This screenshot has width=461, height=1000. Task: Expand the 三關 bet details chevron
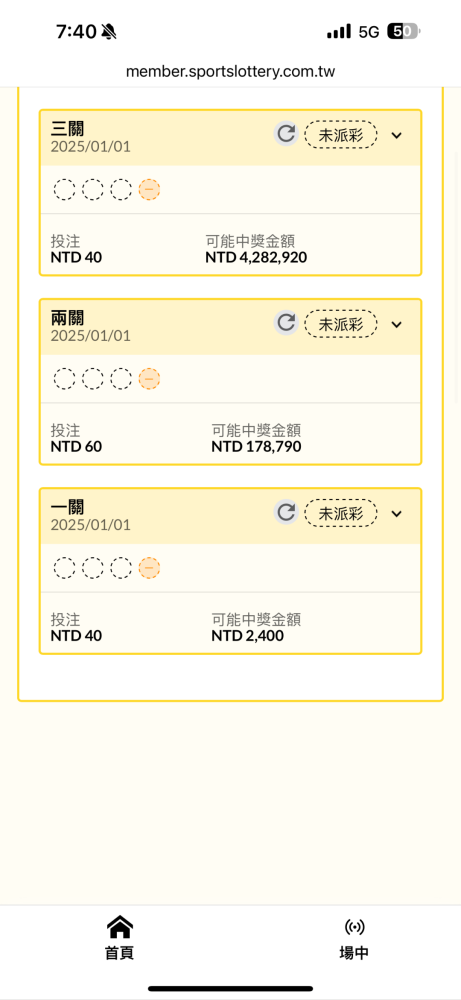397,135
